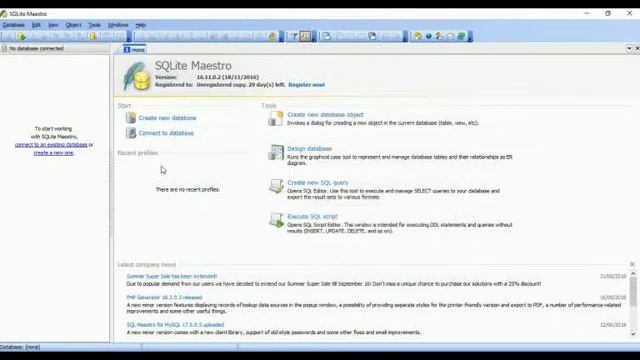Click the green icon ending the last toolbar
640x360 pixels.
(461, 37)
